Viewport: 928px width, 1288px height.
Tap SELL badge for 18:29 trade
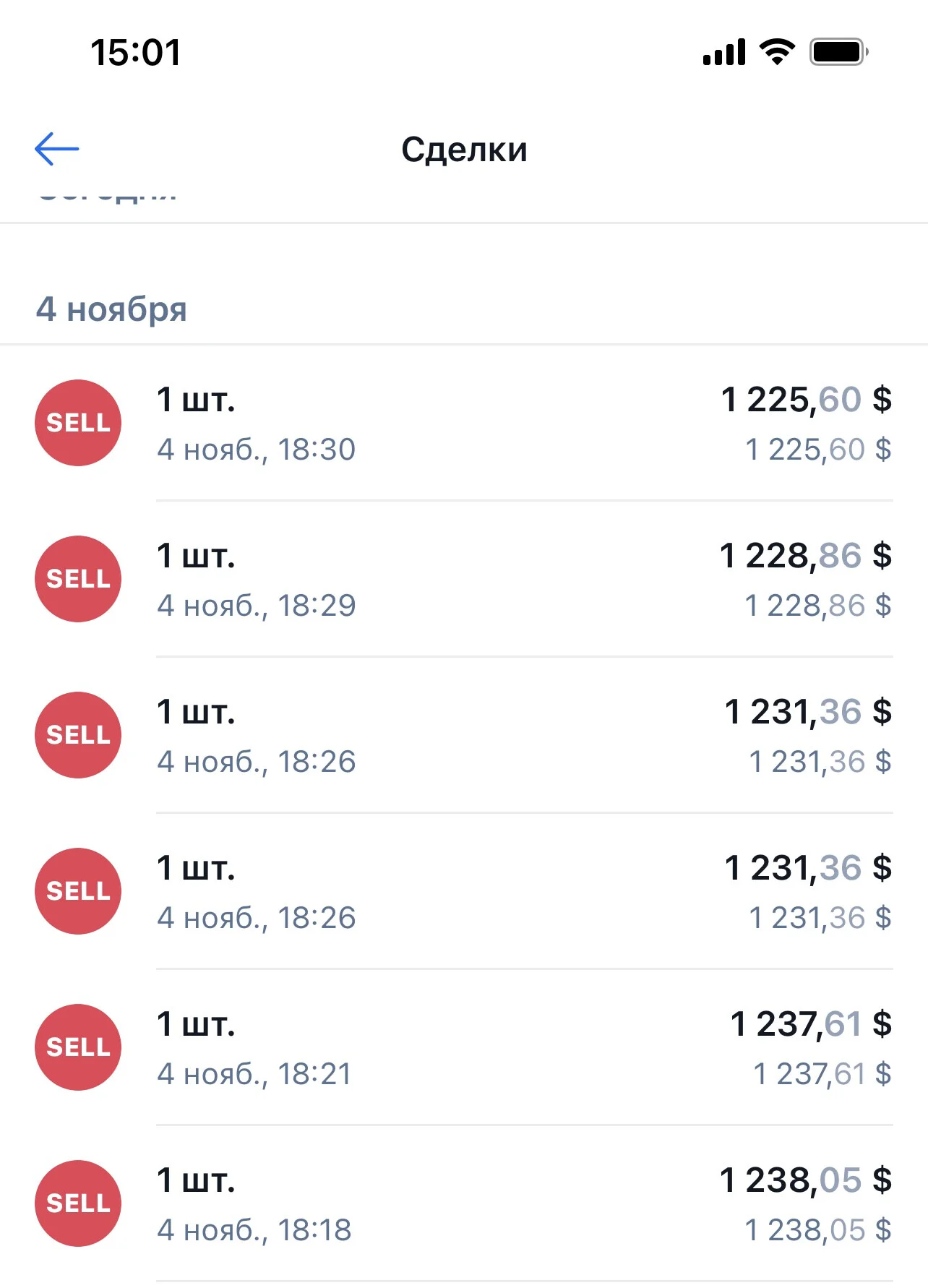(78, 579)
